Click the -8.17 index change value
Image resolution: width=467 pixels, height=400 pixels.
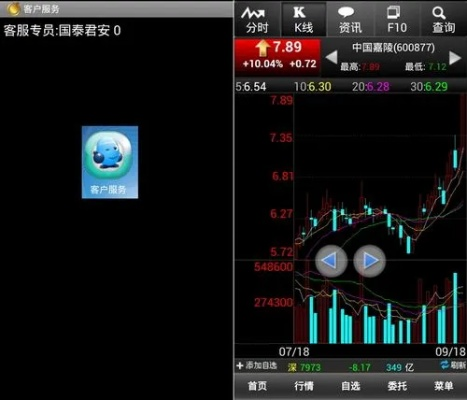tap(359, 367)
